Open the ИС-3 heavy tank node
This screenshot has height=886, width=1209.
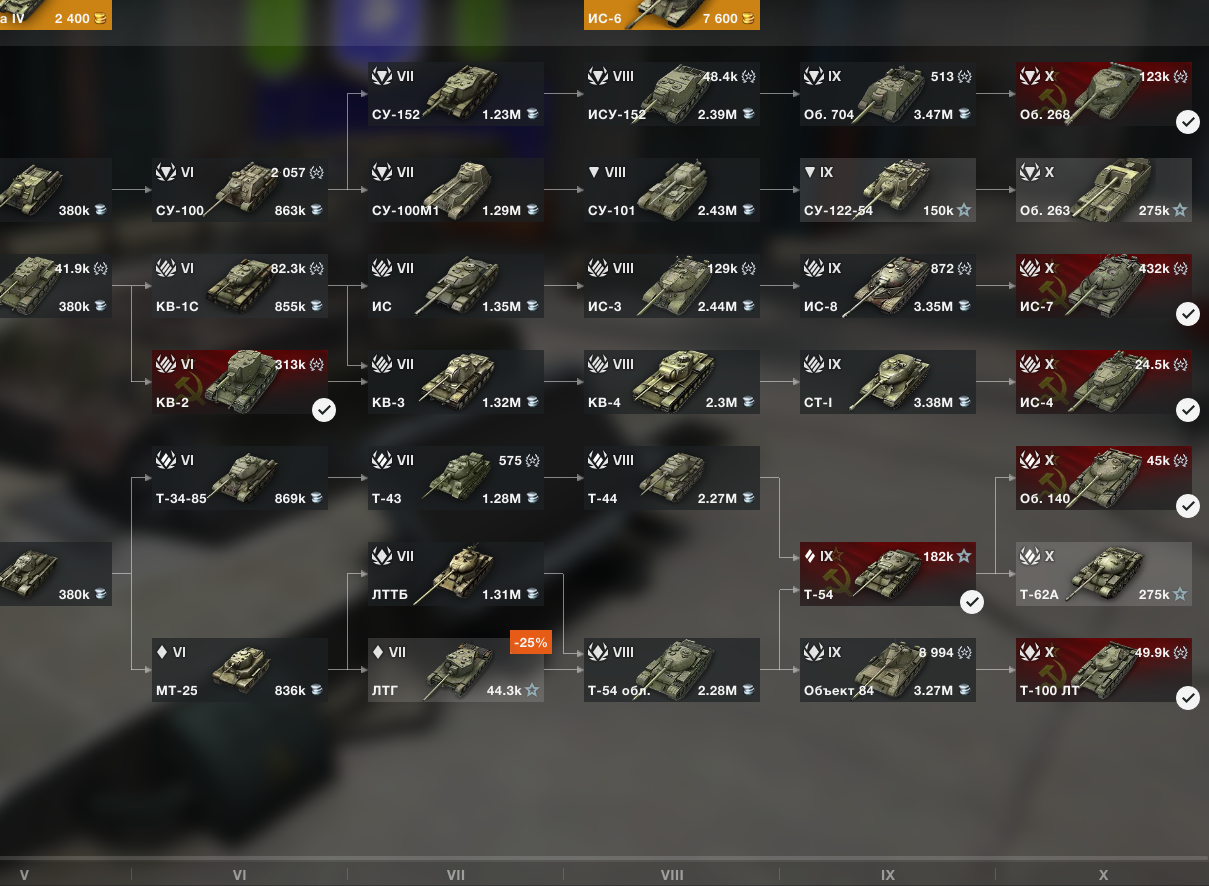(x=672, y=286)
